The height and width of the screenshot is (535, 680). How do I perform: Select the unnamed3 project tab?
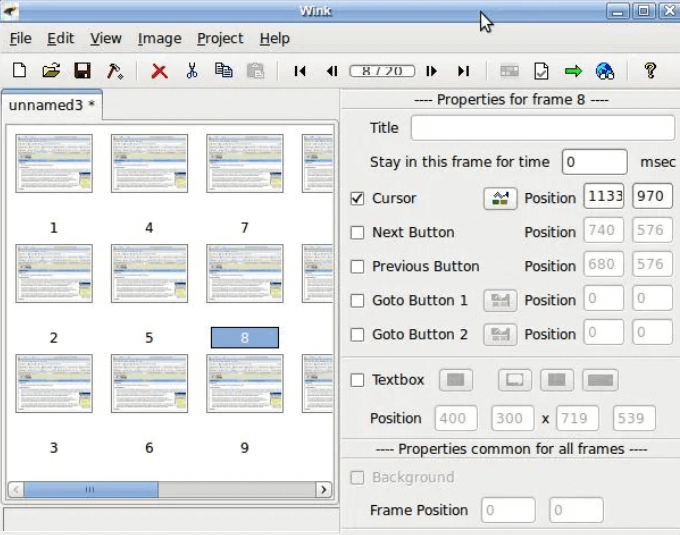pos(51,104)
